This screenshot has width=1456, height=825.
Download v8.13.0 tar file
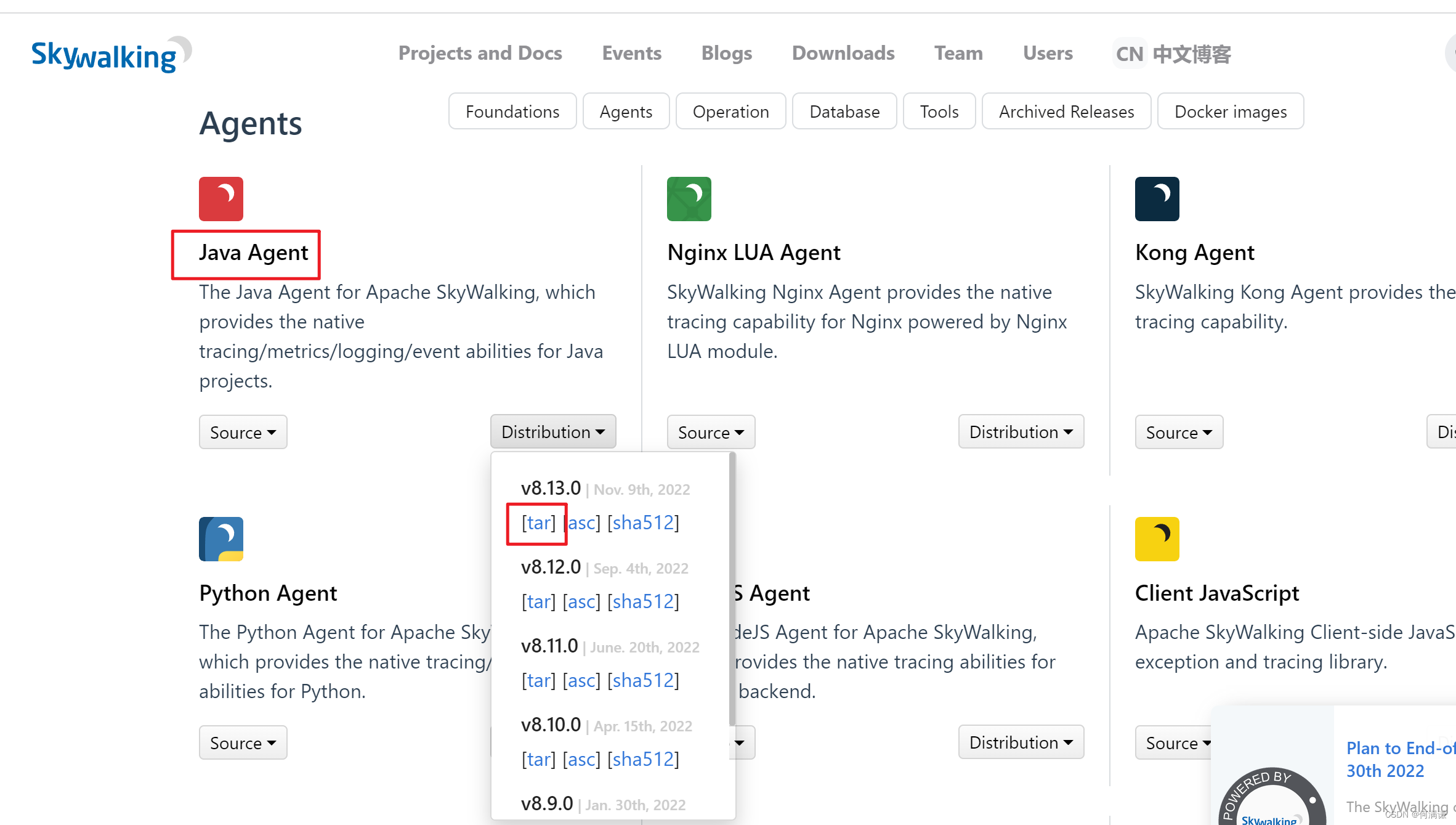pyautogui.click(x=538, y=522)
